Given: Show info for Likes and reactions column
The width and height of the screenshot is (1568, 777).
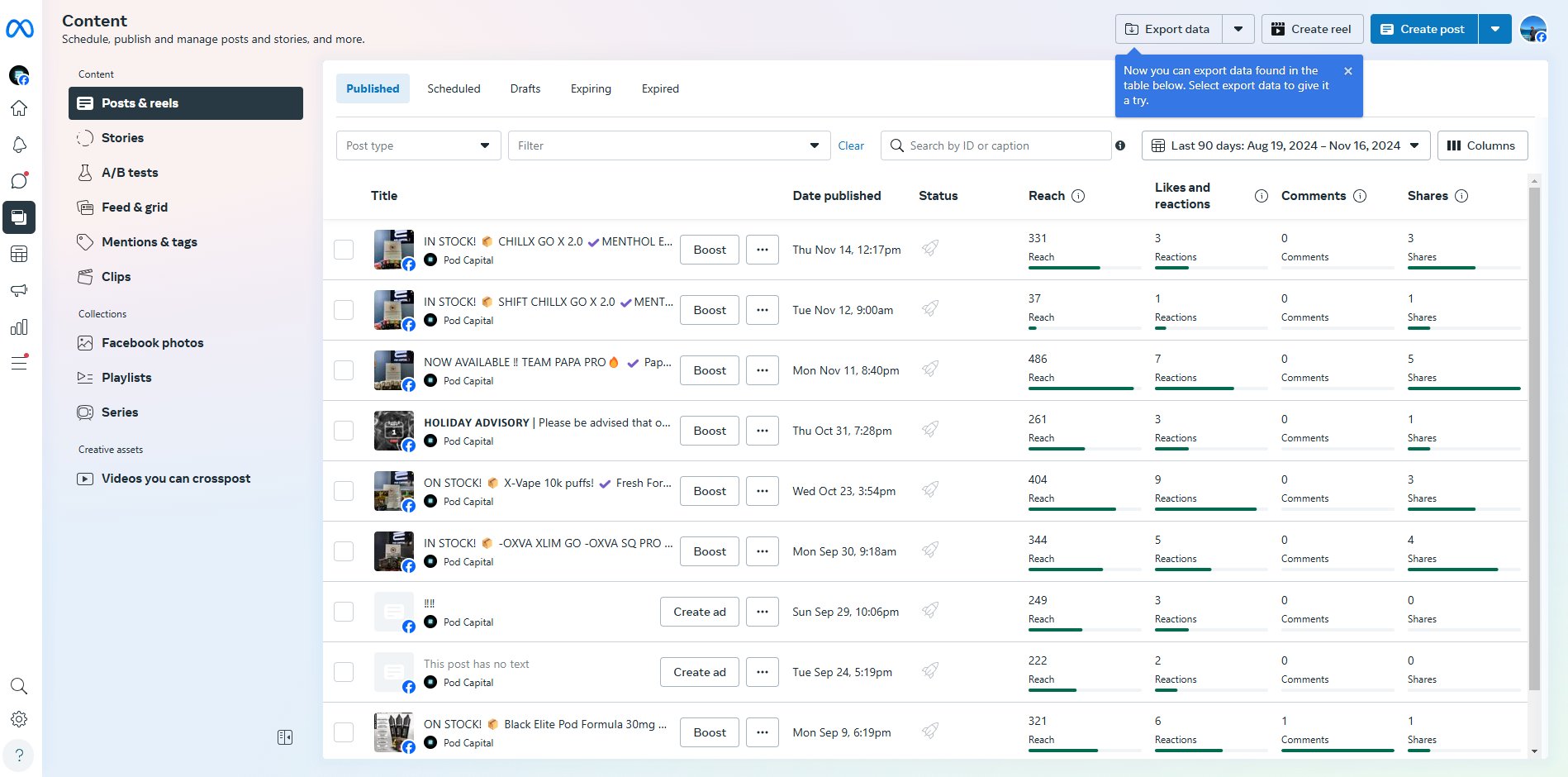Looking at the screenshot, I should (x=1262, y=196).
